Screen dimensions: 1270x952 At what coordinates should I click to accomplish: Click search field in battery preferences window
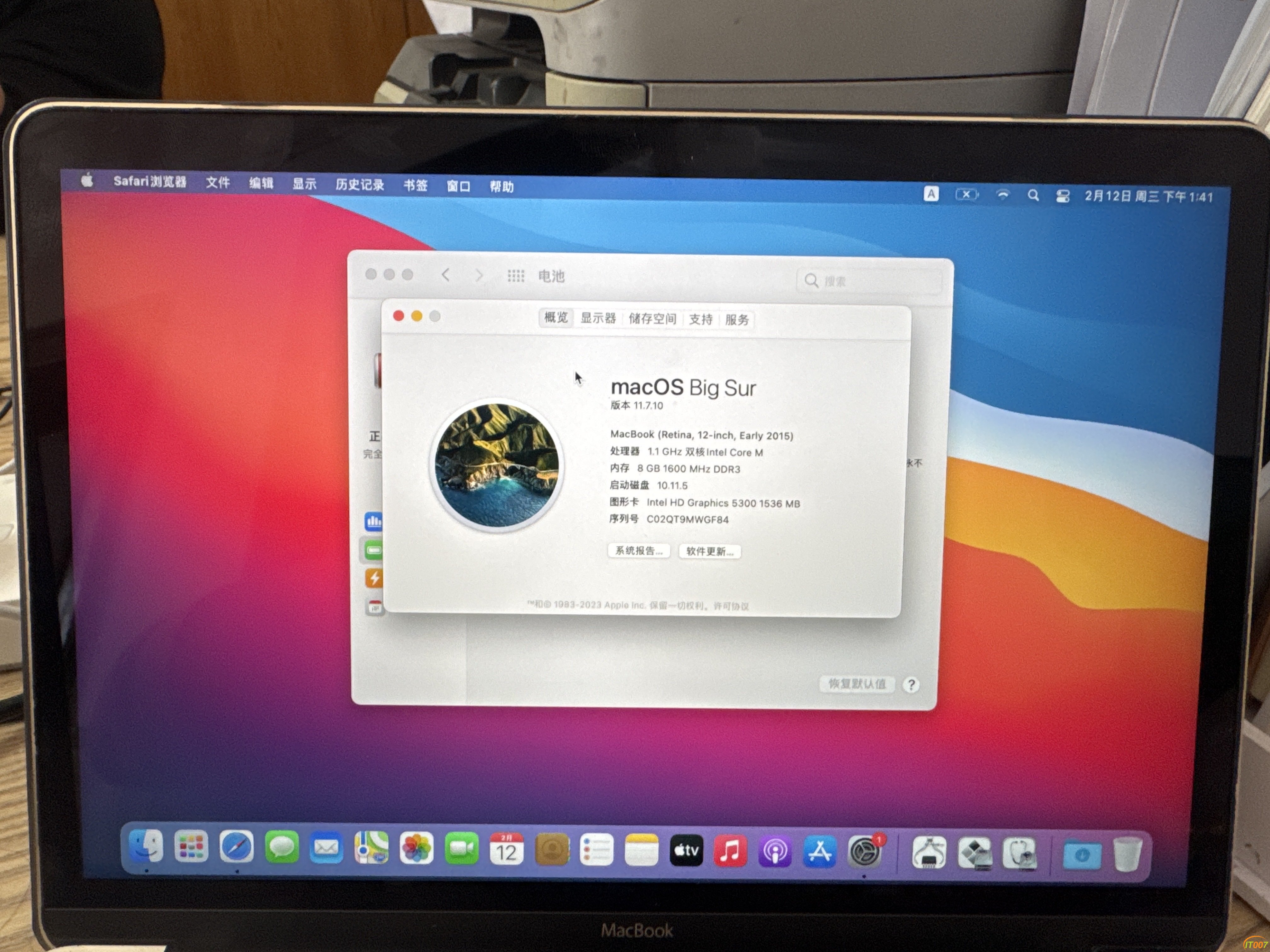pos(869,280)
